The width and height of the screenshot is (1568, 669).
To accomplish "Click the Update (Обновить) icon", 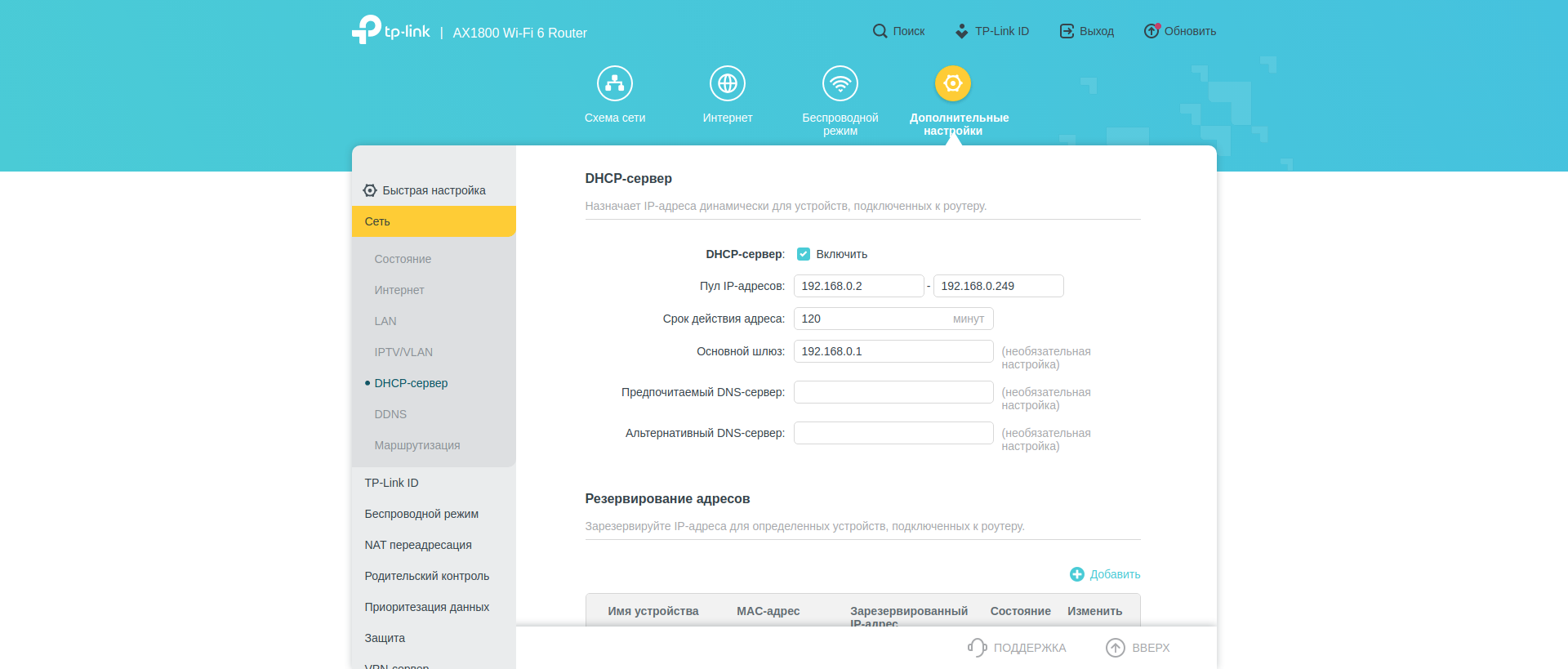I will [x=1151, y=31].
